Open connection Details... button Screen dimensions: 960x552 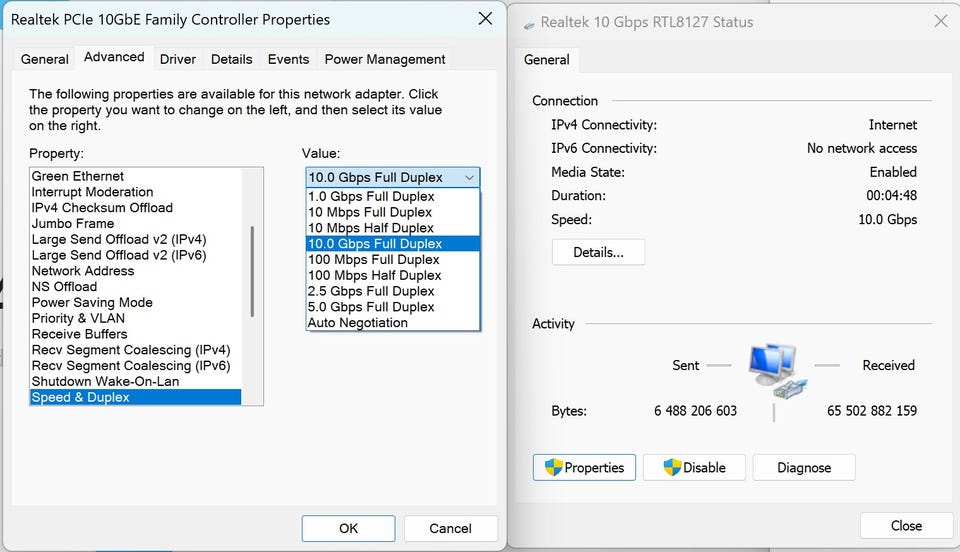pos(598,252)
